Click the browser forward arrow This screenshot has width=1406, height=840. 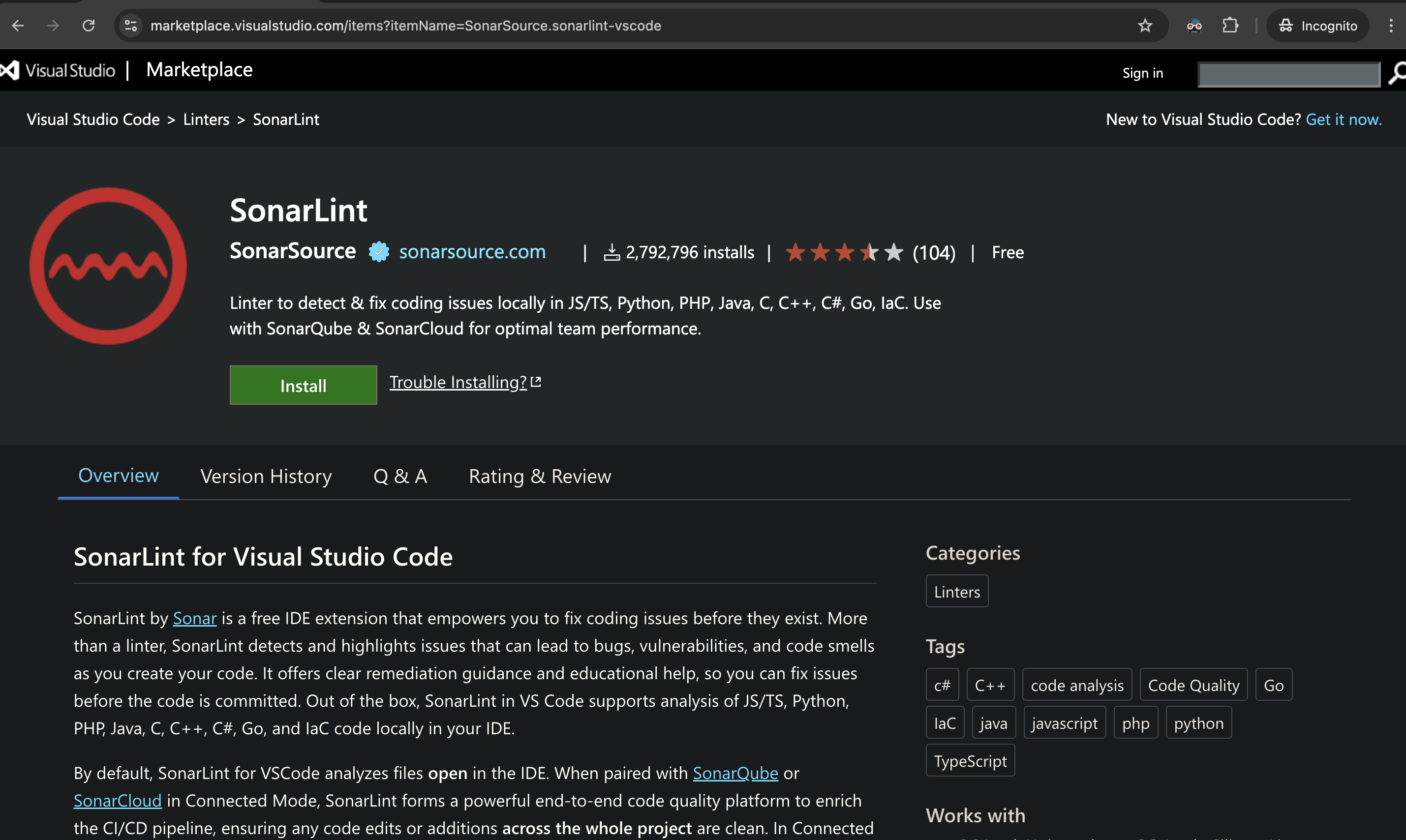tap(53, 26)
